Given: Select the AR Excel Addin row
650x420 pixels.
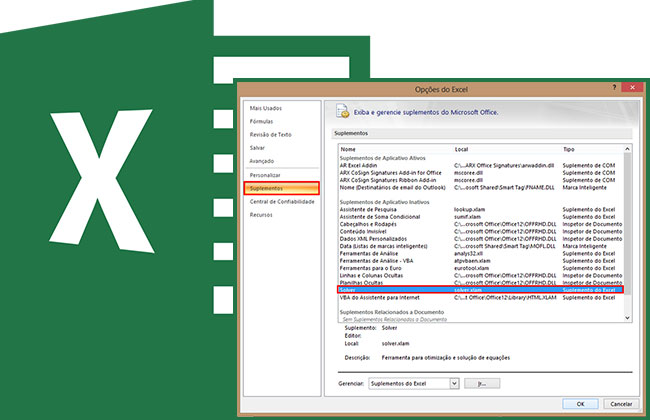Looking at the screenshot, I should tap(481, 165).
